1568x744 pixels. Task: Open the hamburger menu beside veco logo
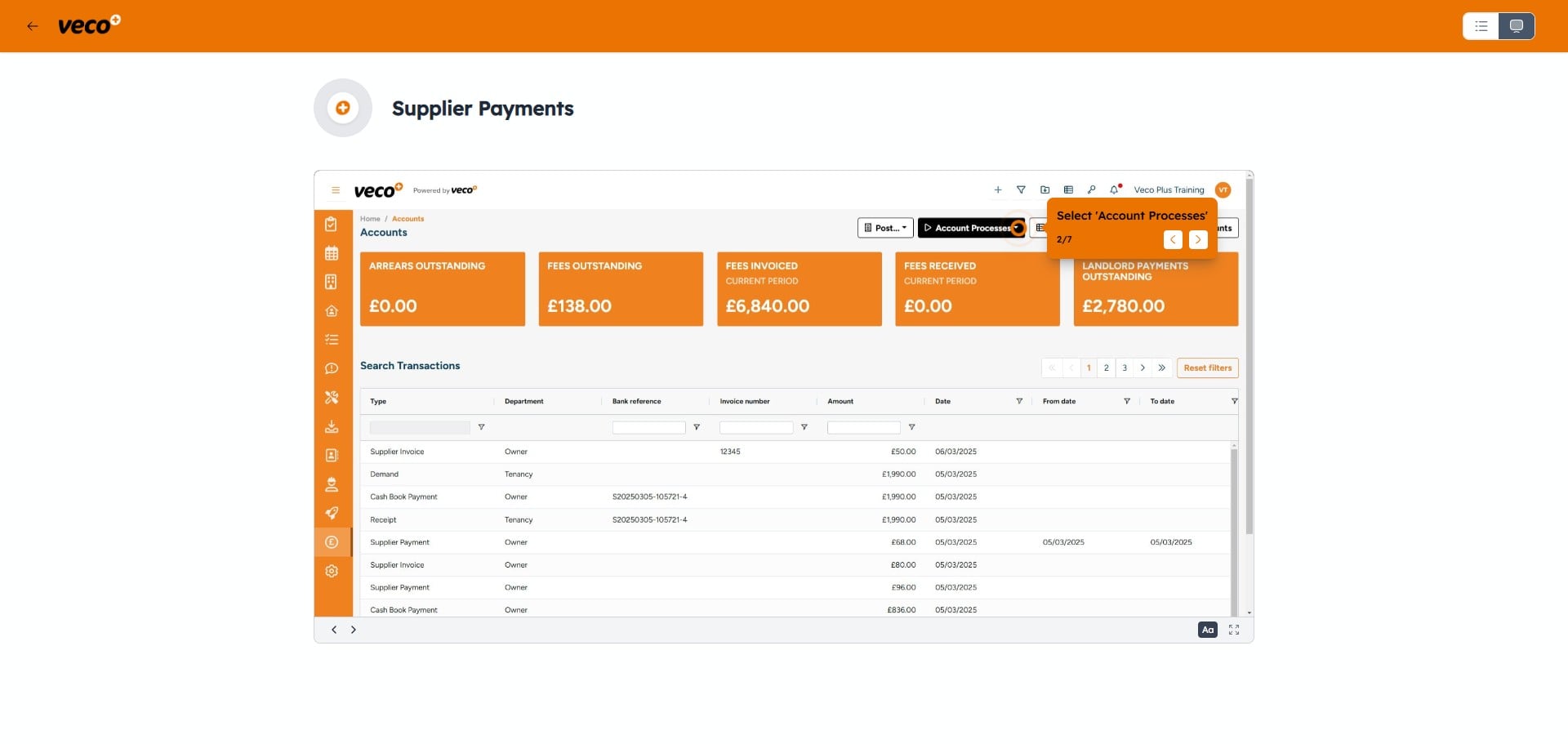335,190
